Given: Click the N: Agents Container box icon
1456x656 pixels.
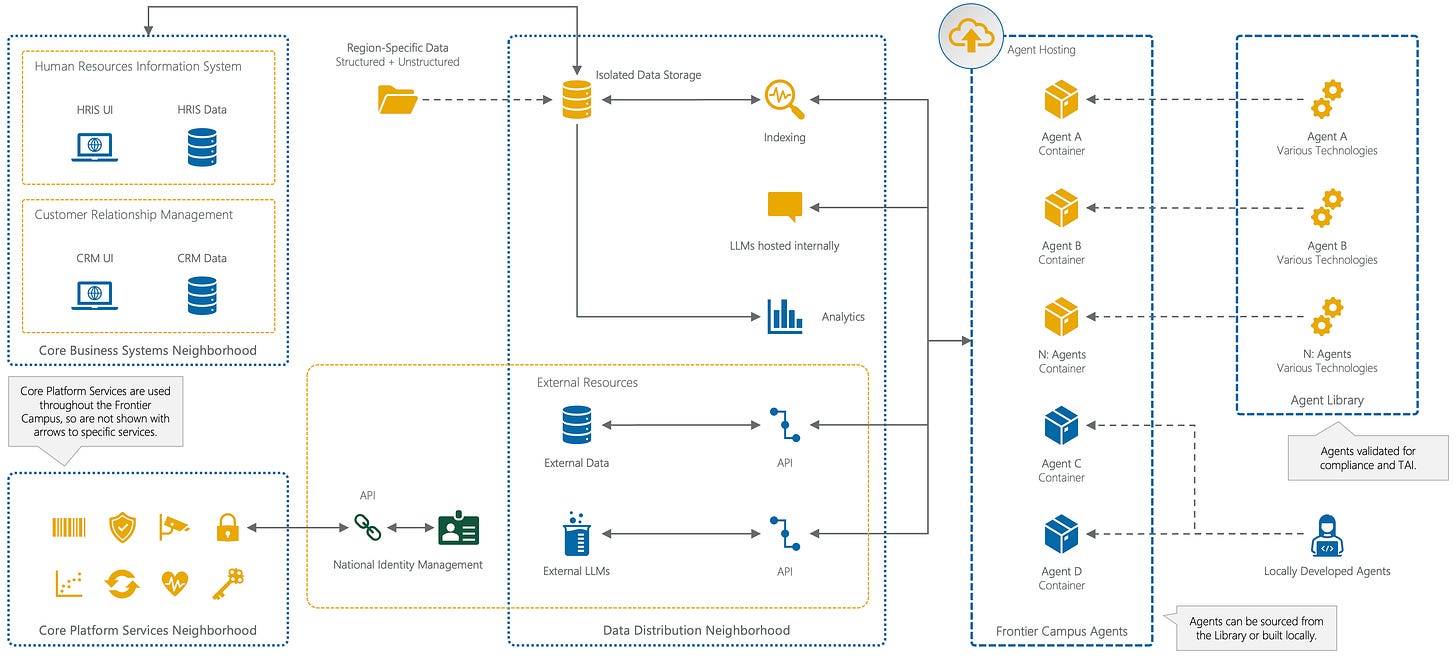Looking at the screenshot, I should 1061,317.
